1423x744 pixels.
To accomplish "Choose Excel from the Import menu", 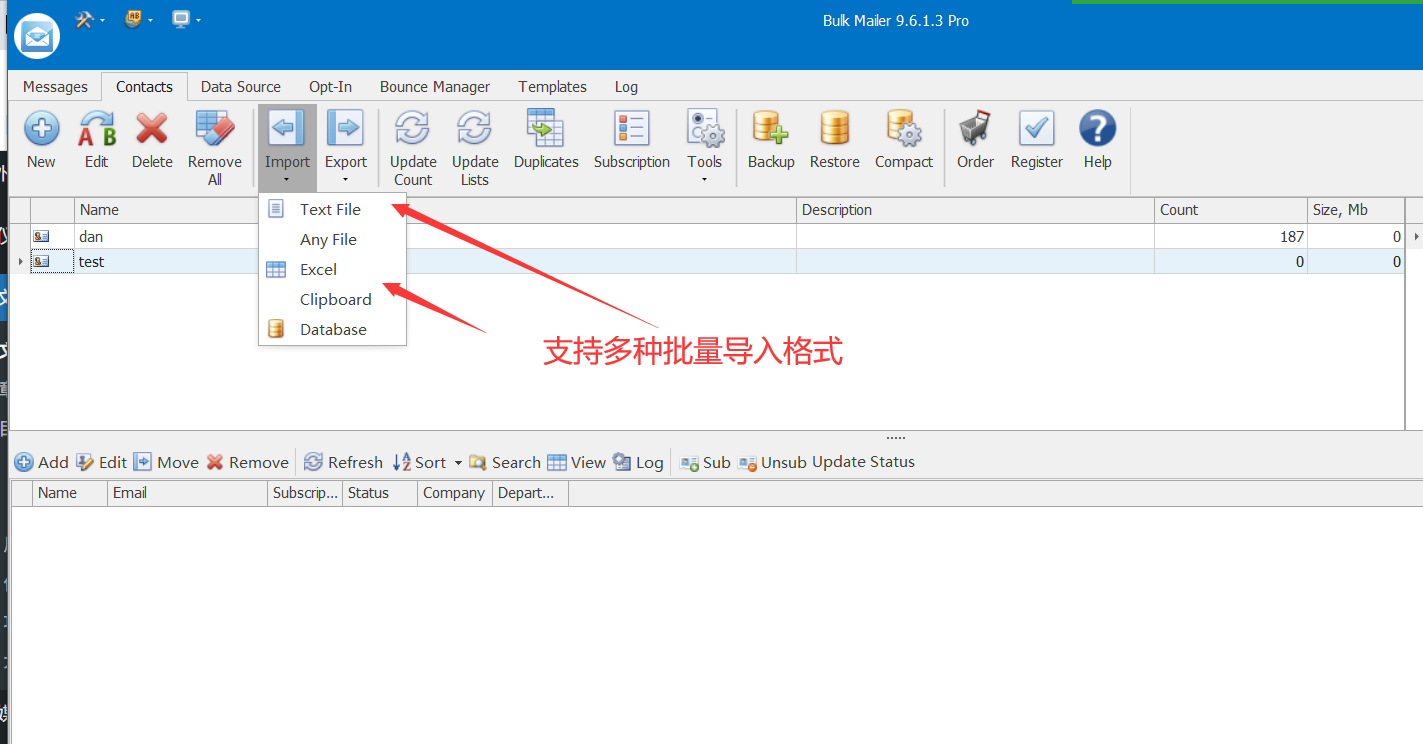I will (317, 269).
